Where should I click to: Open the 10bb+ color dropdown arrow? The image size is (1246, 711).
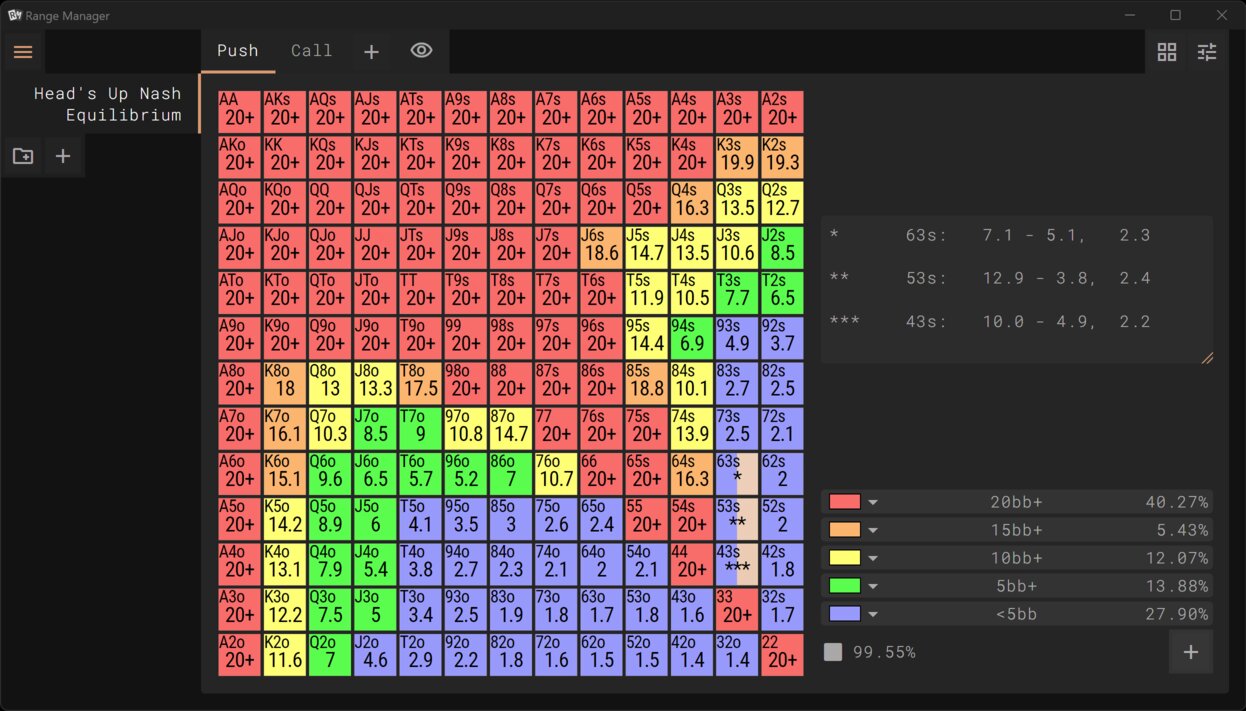click(873, 558)
